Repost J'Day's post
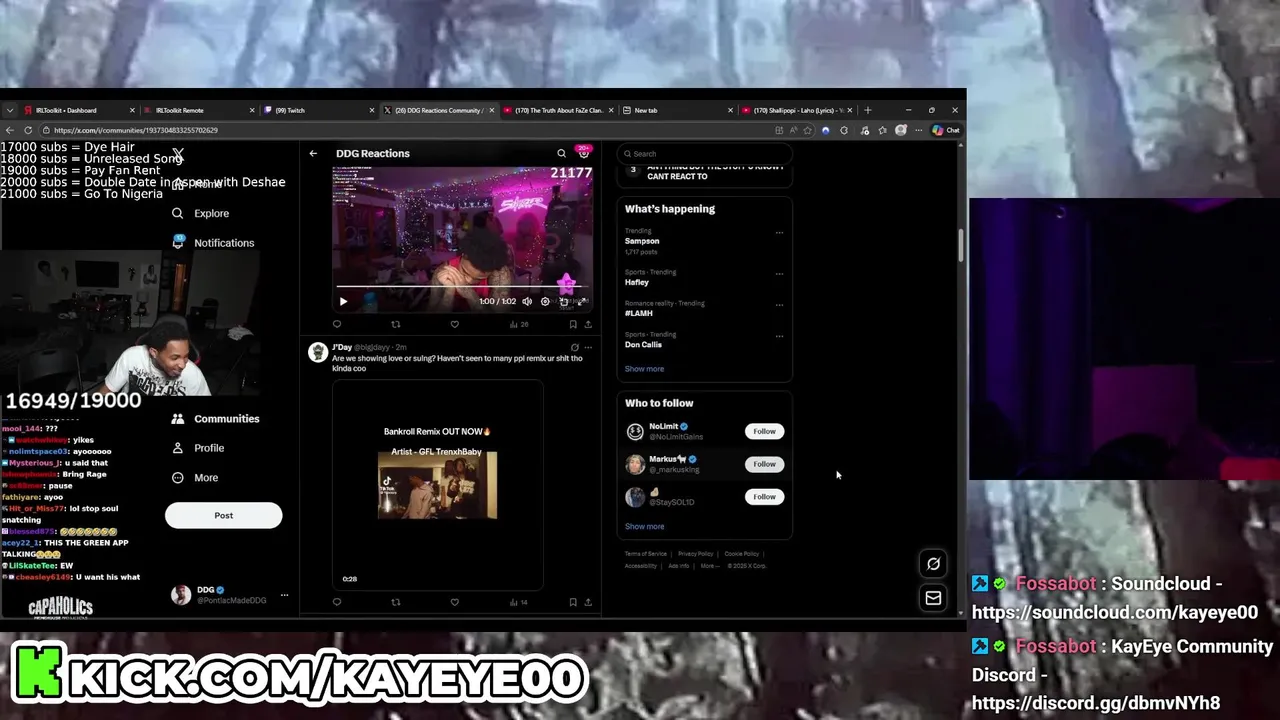 395,602
